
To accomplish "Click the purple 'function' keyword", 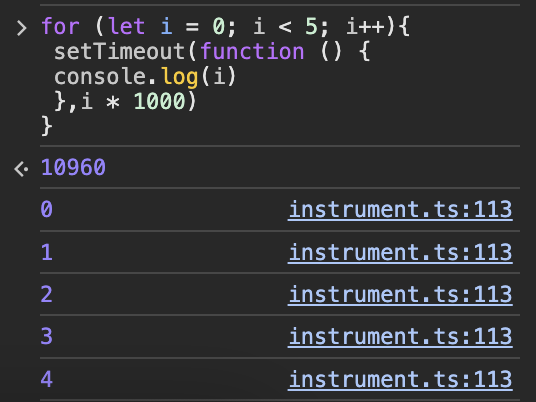I will pyautogui.click(x=252, y=52).
